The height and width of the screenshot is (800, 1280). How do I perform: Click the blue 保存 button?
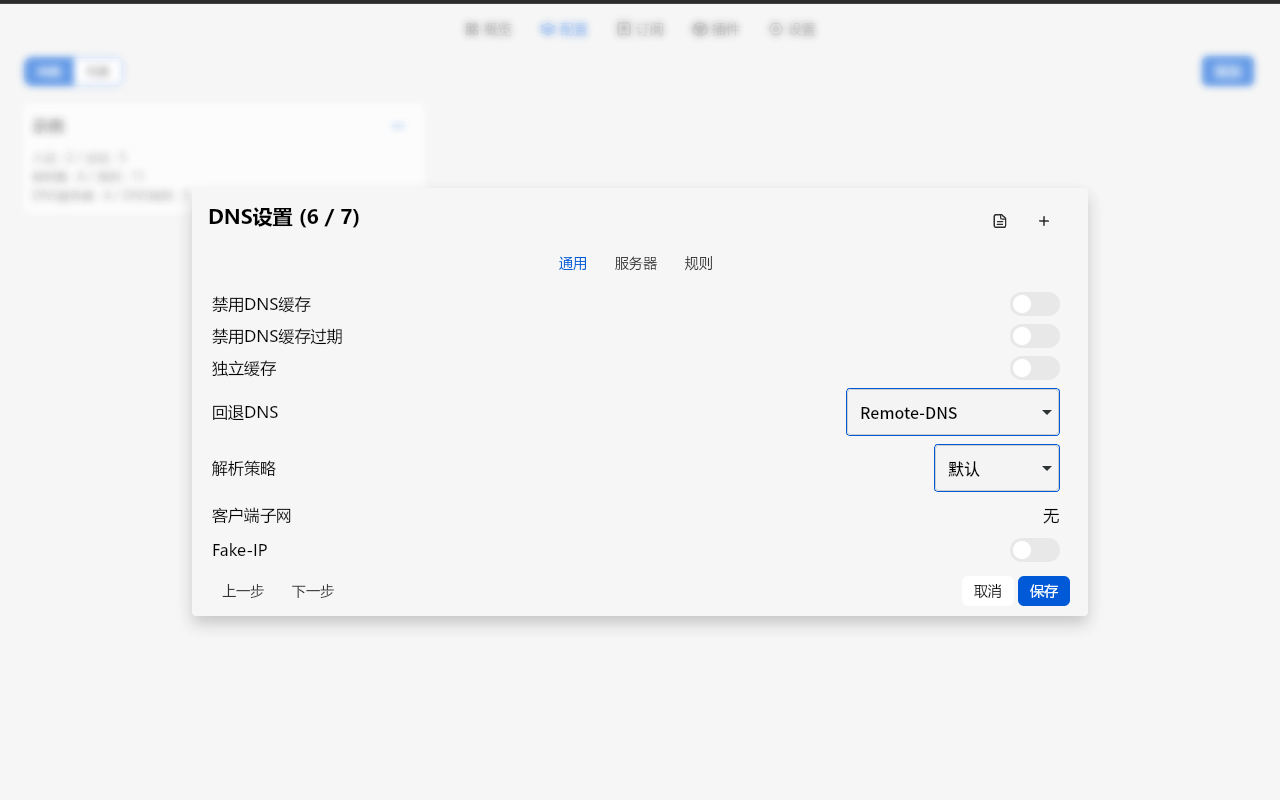pos(1044,591)
